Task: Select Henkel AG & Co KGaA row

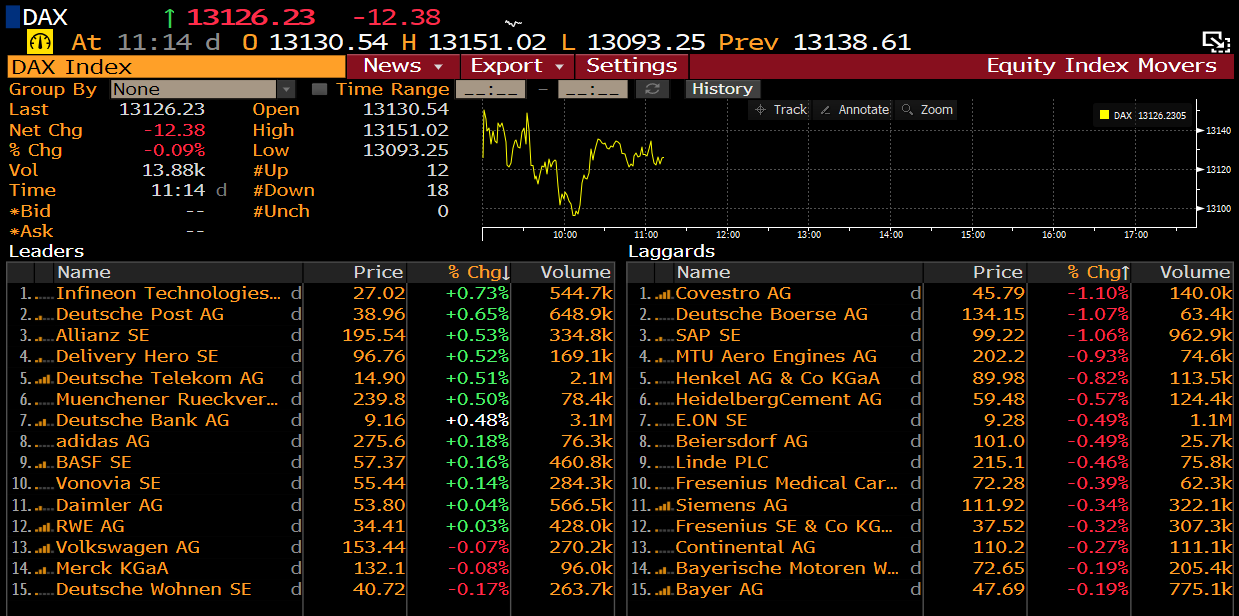Action: coord(930,379)
